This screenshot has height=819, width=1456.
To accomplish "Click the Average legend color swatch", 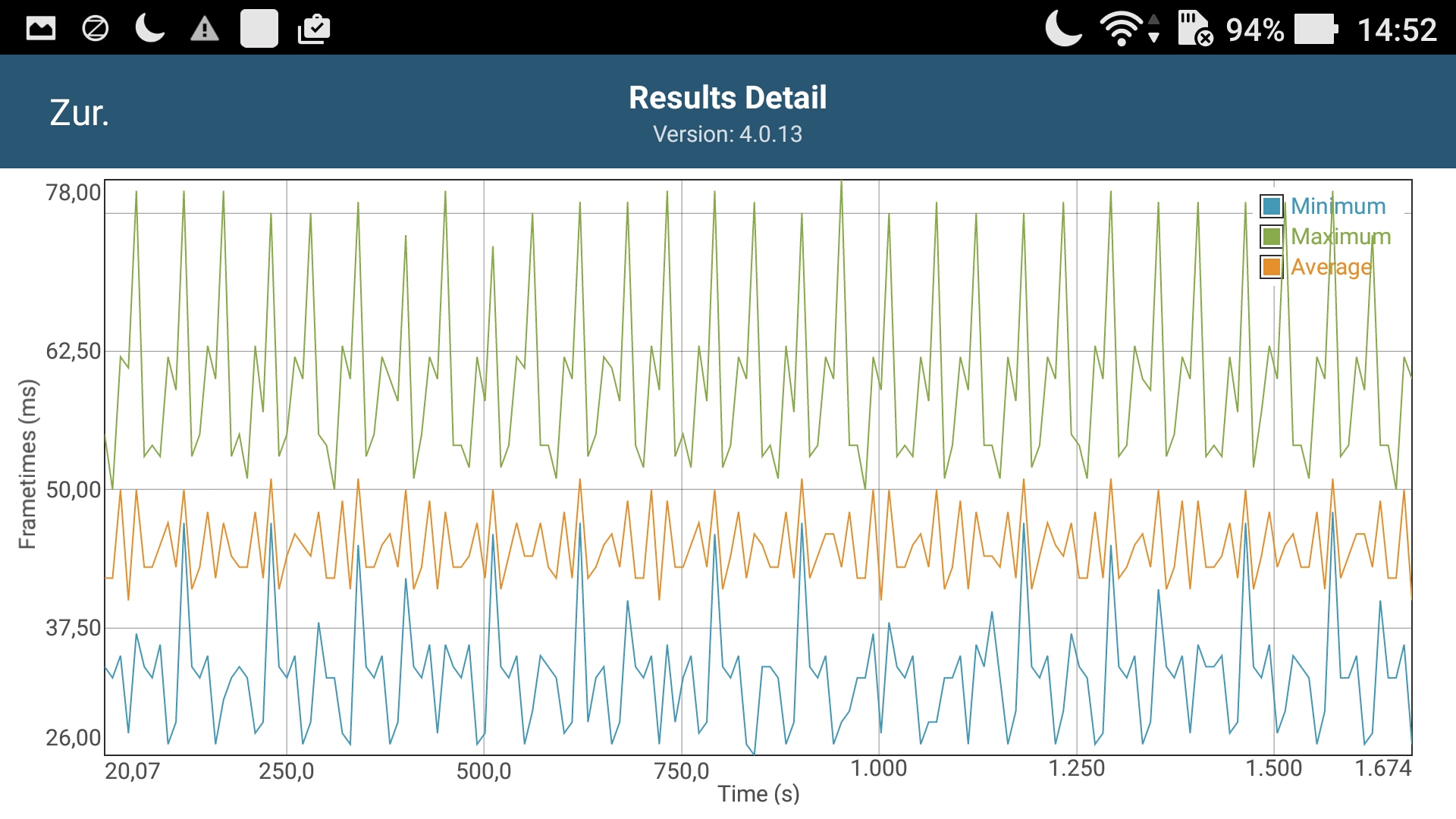I will tap(1272, 267).
